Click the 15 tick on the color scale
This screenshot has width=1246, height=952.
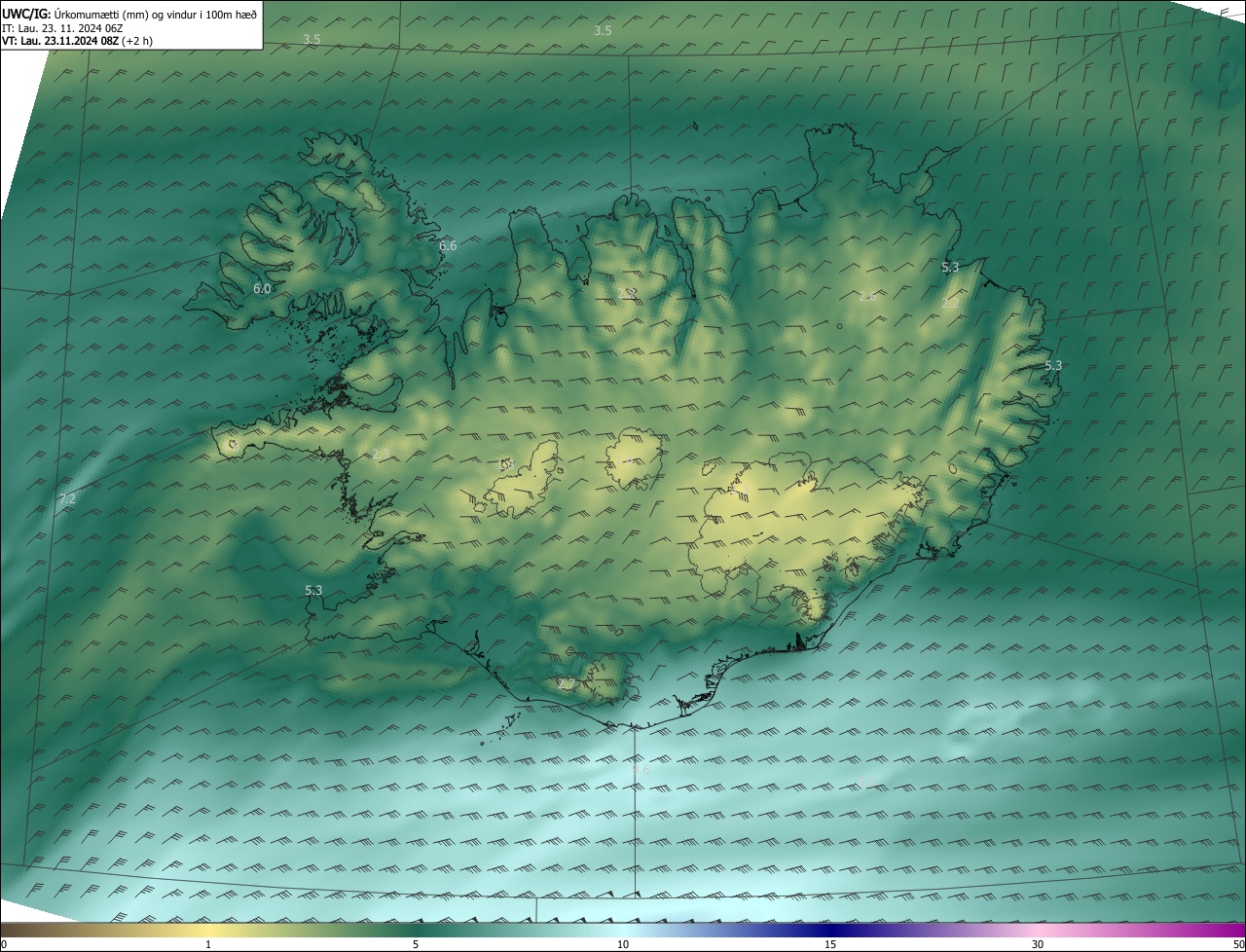pyautogui.click(x=830, y=944)
